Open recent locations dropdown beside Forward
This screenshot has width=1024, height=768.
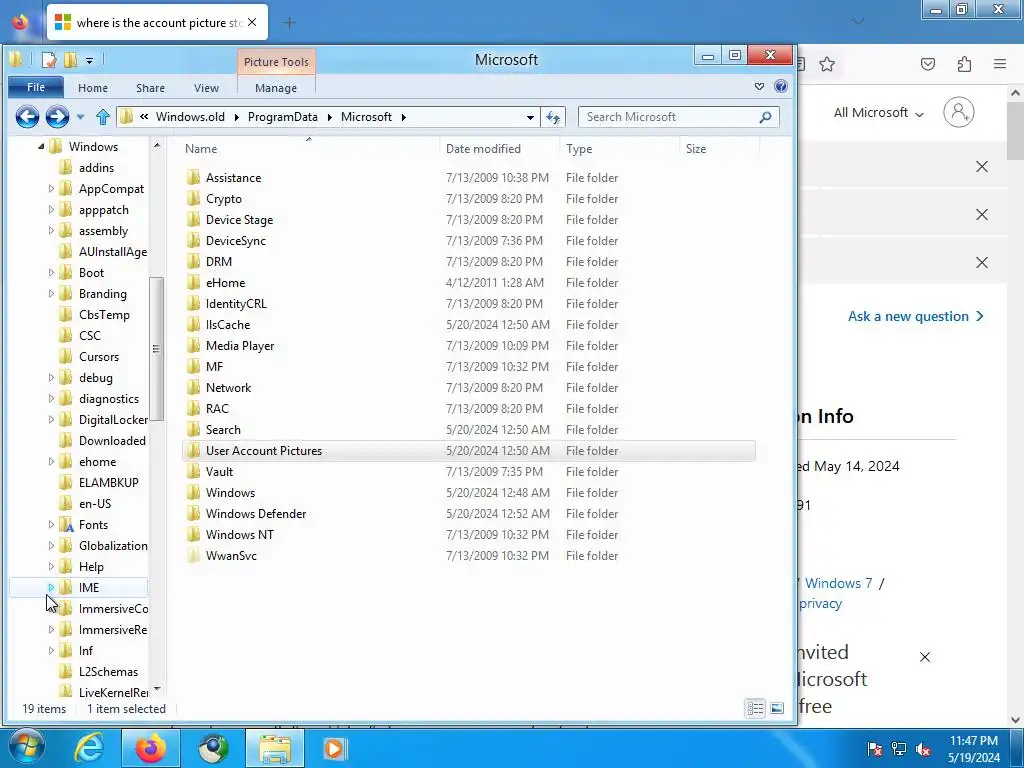point(80,117)
